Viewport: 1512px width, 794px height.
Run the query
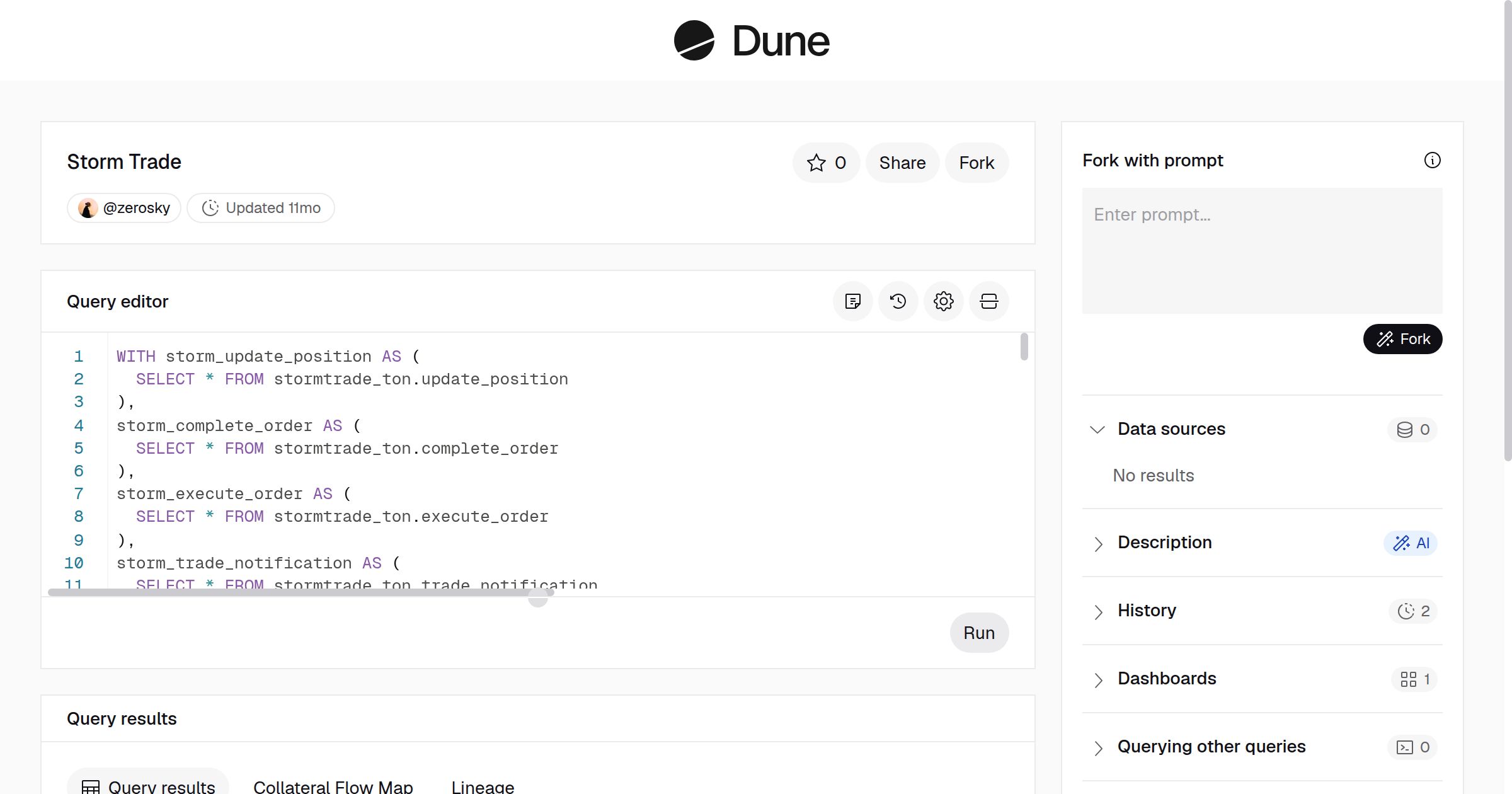(x=979, y=633)
